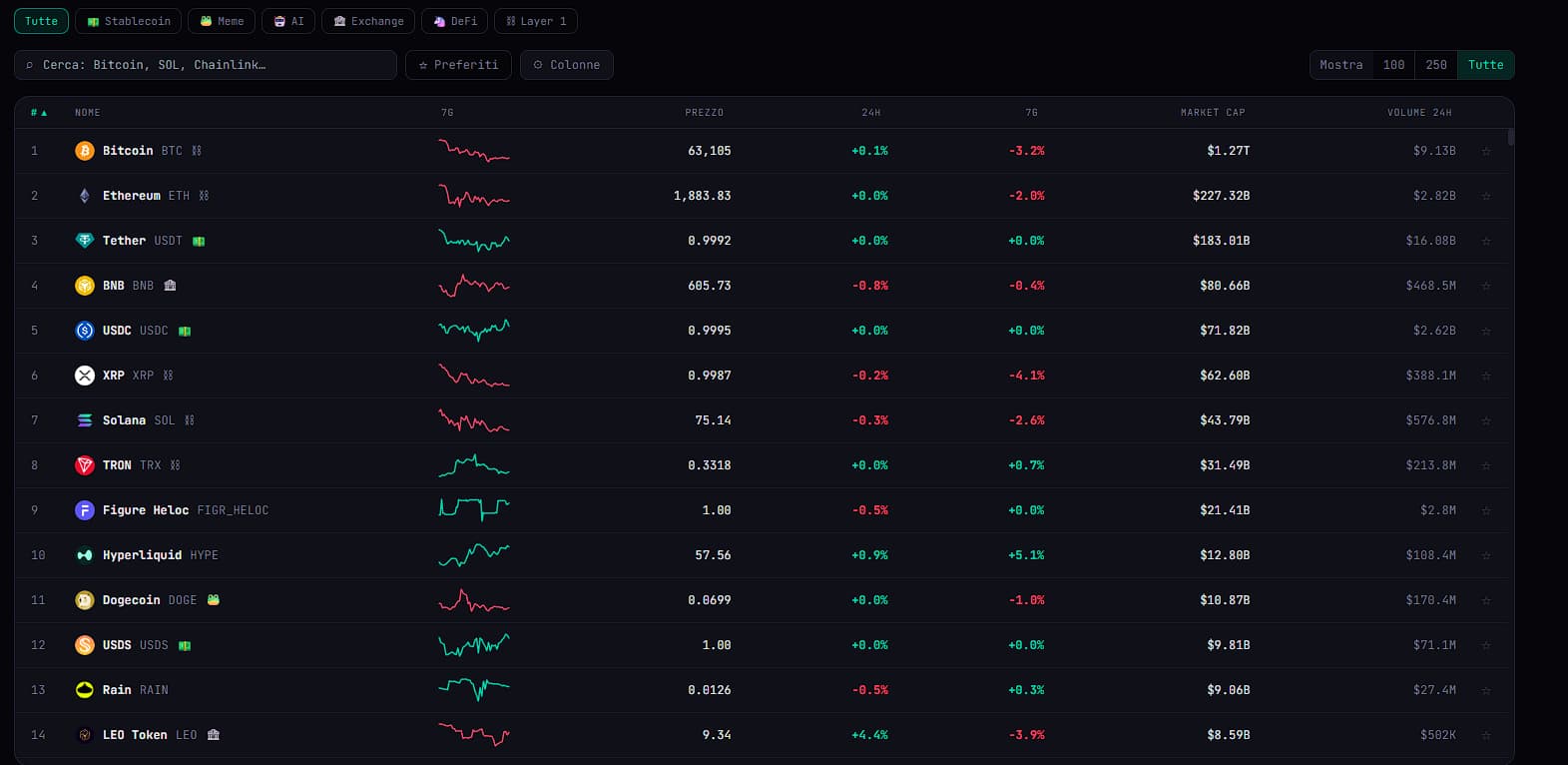Star the LEO Token row as favorite
Screen dimensions: 1568x765
1486,735
